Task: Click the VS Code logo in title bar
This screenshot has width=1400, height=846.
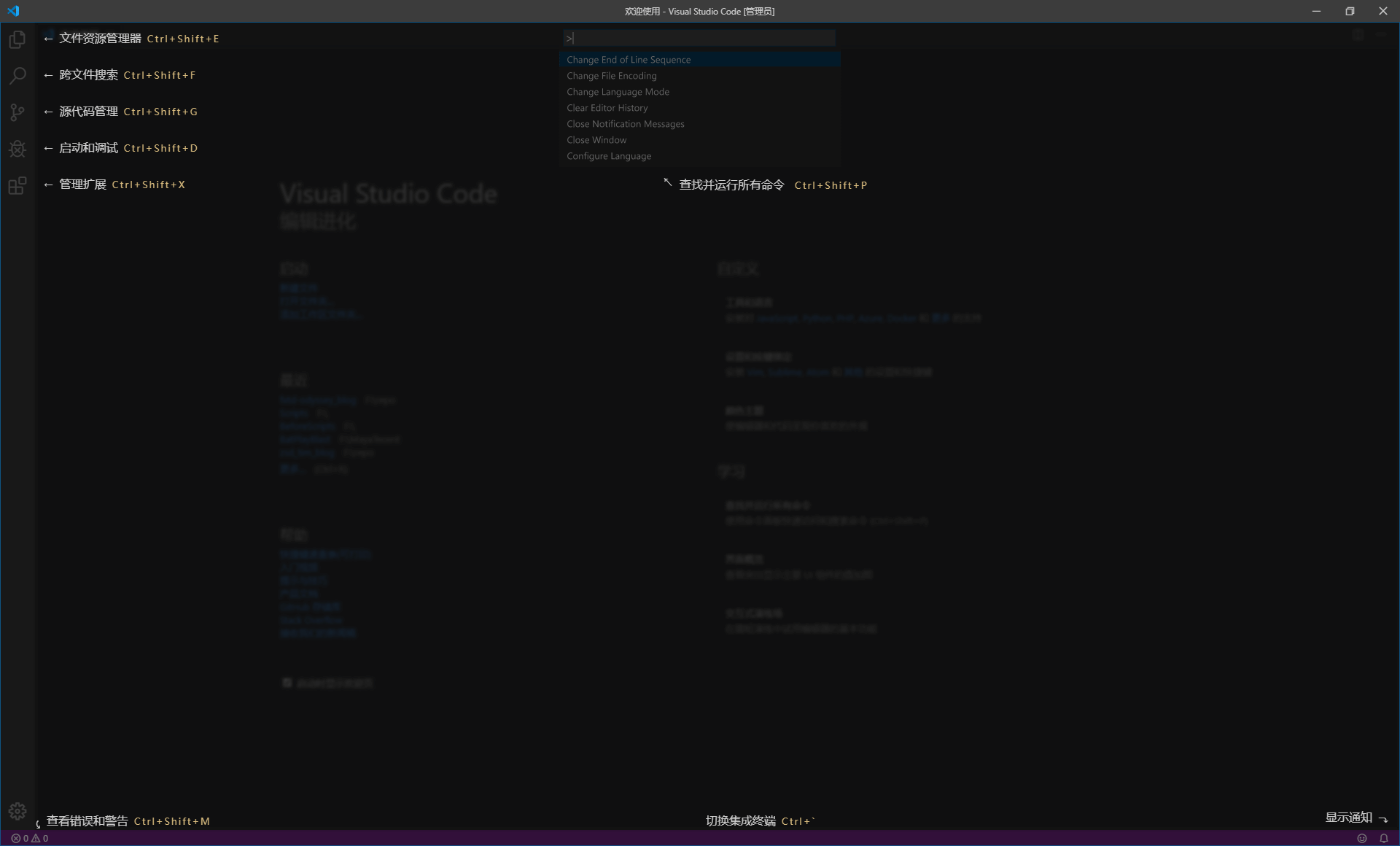Action: click(x=13, y=11)
